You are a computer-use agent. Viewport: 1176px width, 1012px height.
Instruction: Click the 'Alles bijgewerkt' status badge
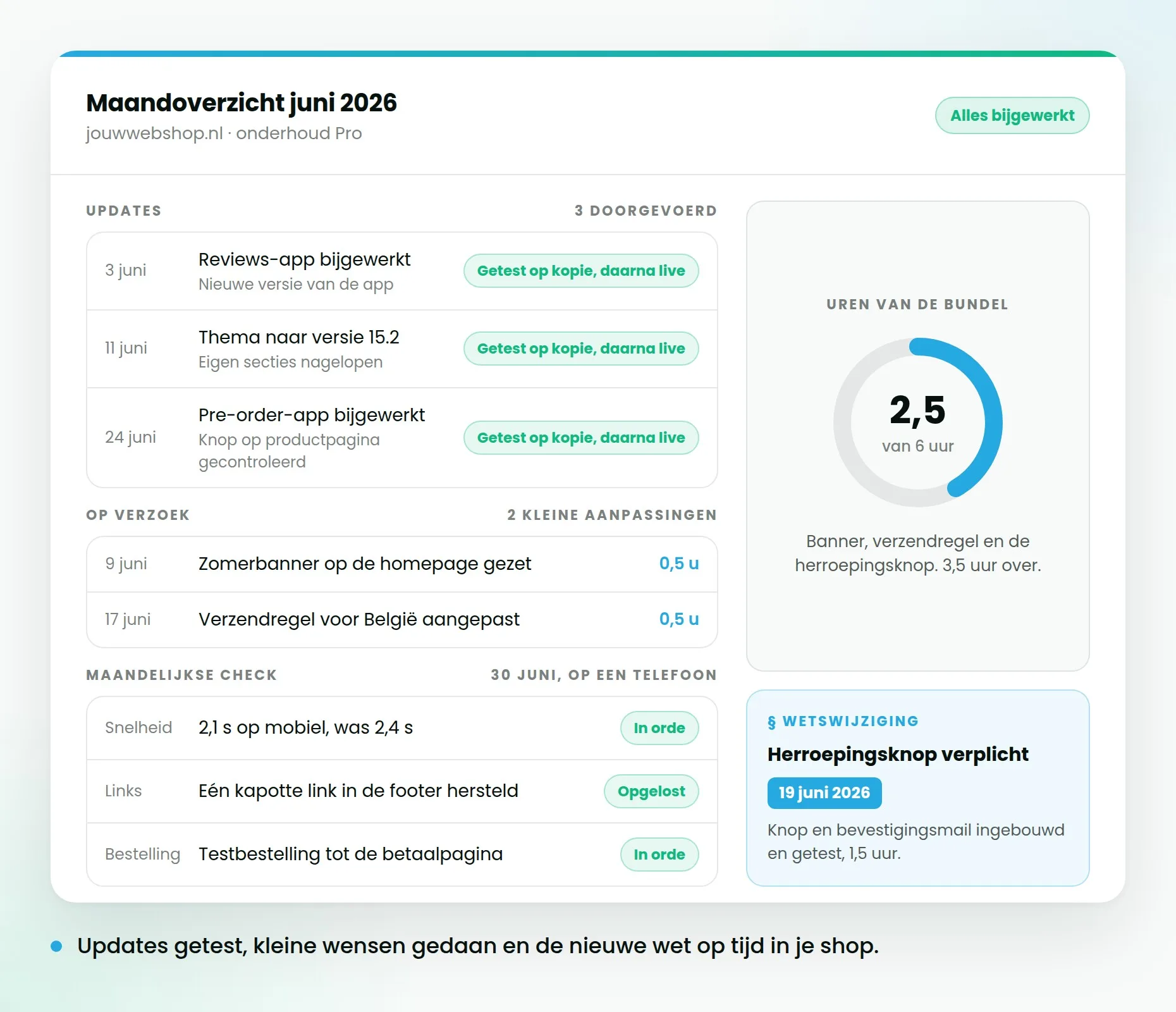[1012, 115]
